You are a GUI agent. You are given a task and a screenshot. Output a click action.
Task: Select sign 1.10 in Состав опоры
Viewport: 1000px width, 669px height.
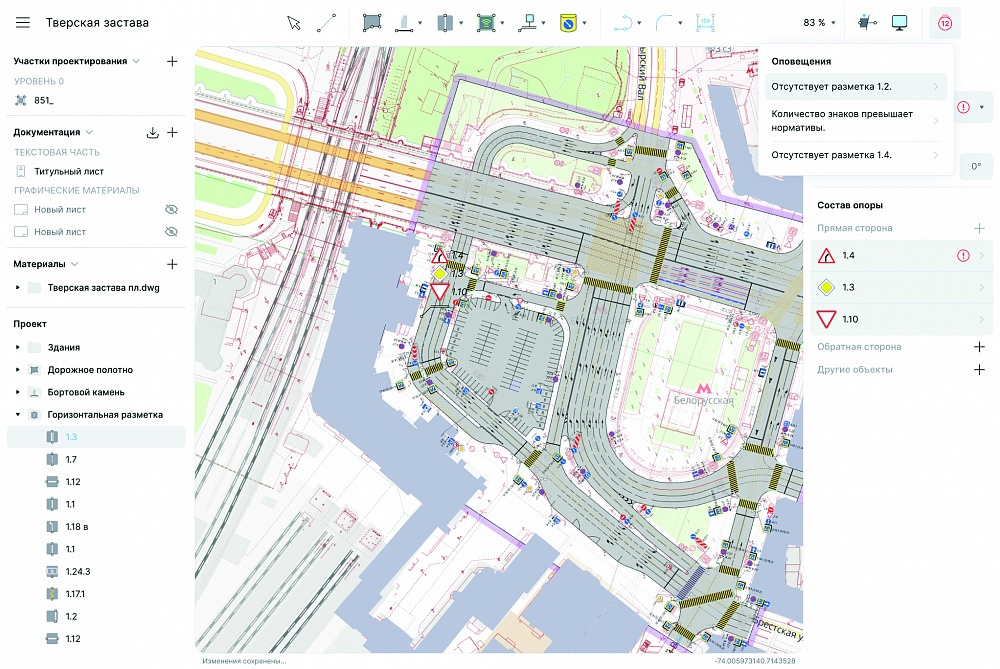(902, 319)
